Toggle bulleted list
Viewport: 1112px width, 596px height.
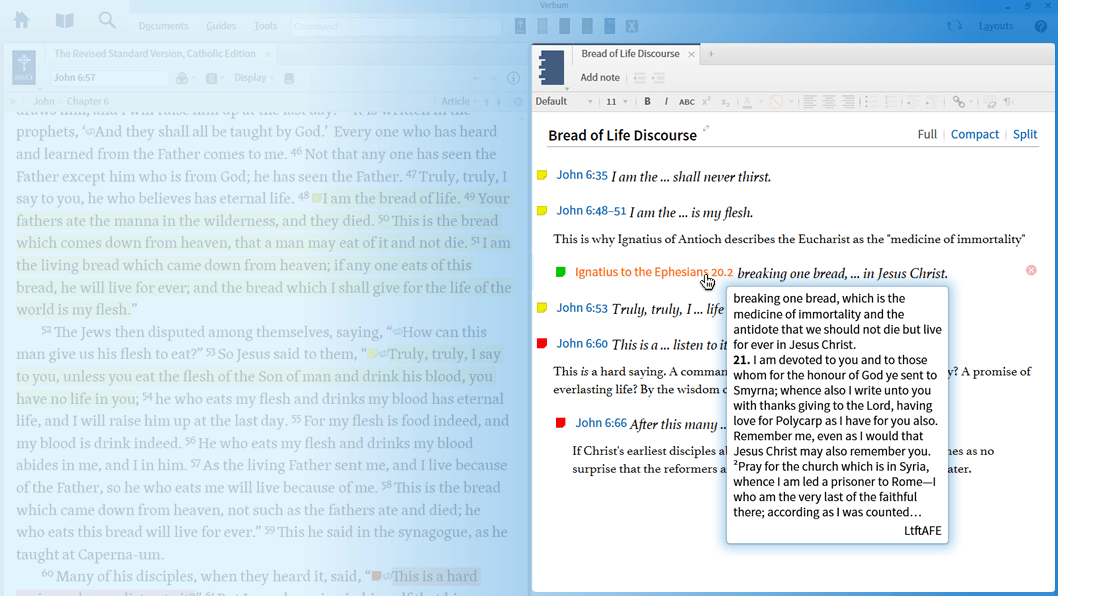tap(872, 102)
